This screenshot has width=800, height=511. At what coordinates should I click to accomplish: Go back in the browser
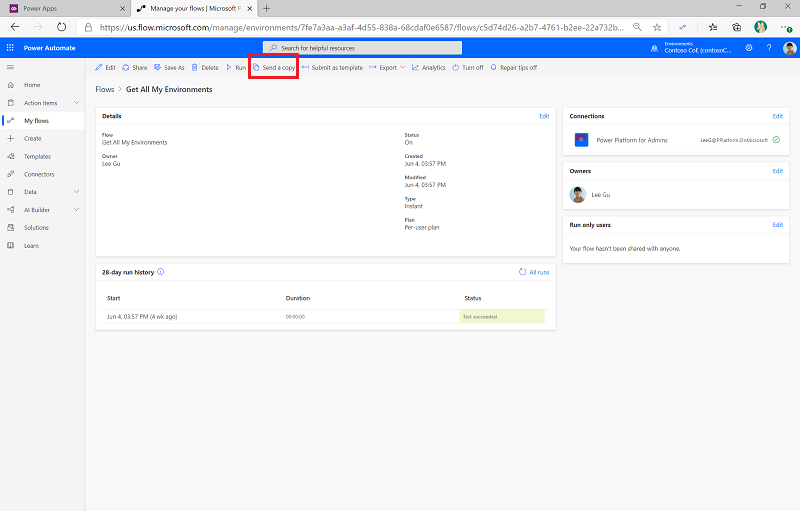point(15,28)
